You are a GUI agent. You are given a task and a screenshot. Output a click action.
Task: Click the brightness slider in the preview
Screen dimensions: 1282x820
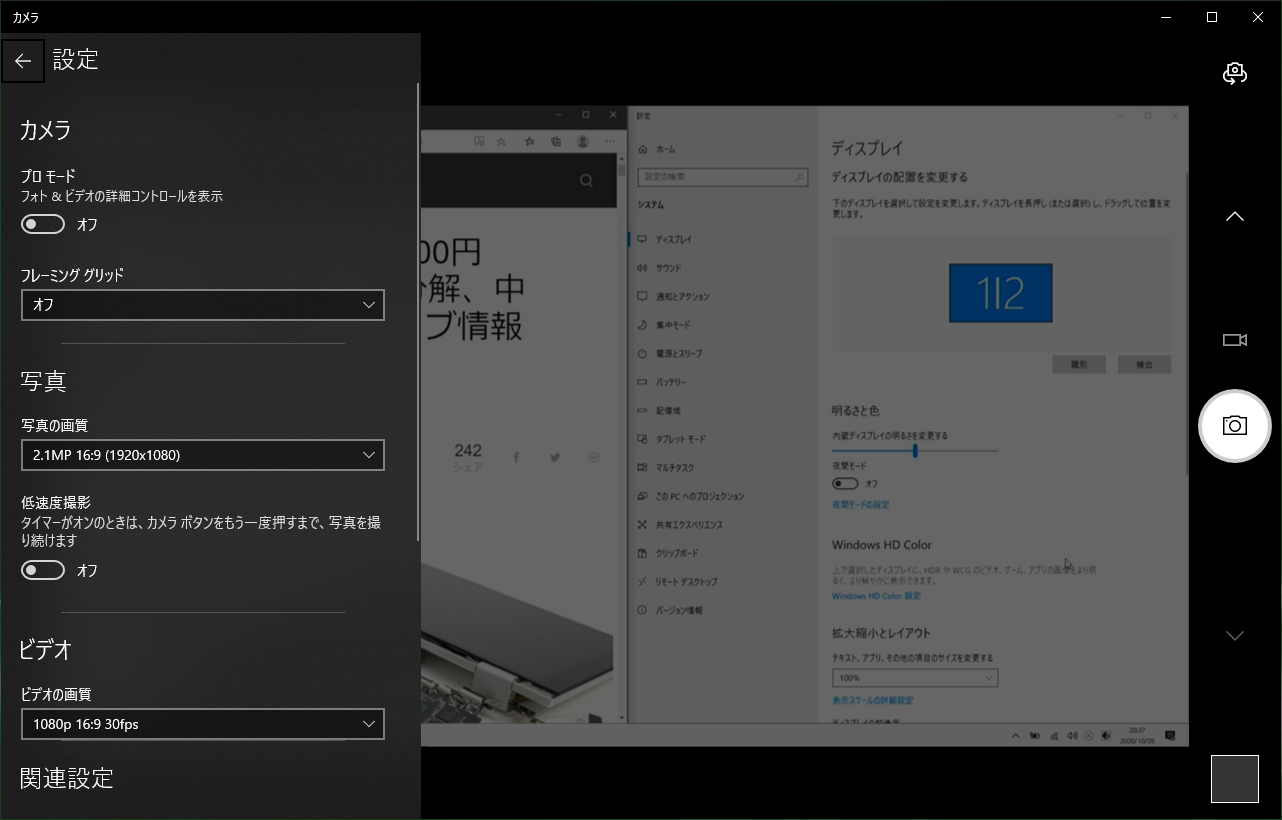(915, 451)
